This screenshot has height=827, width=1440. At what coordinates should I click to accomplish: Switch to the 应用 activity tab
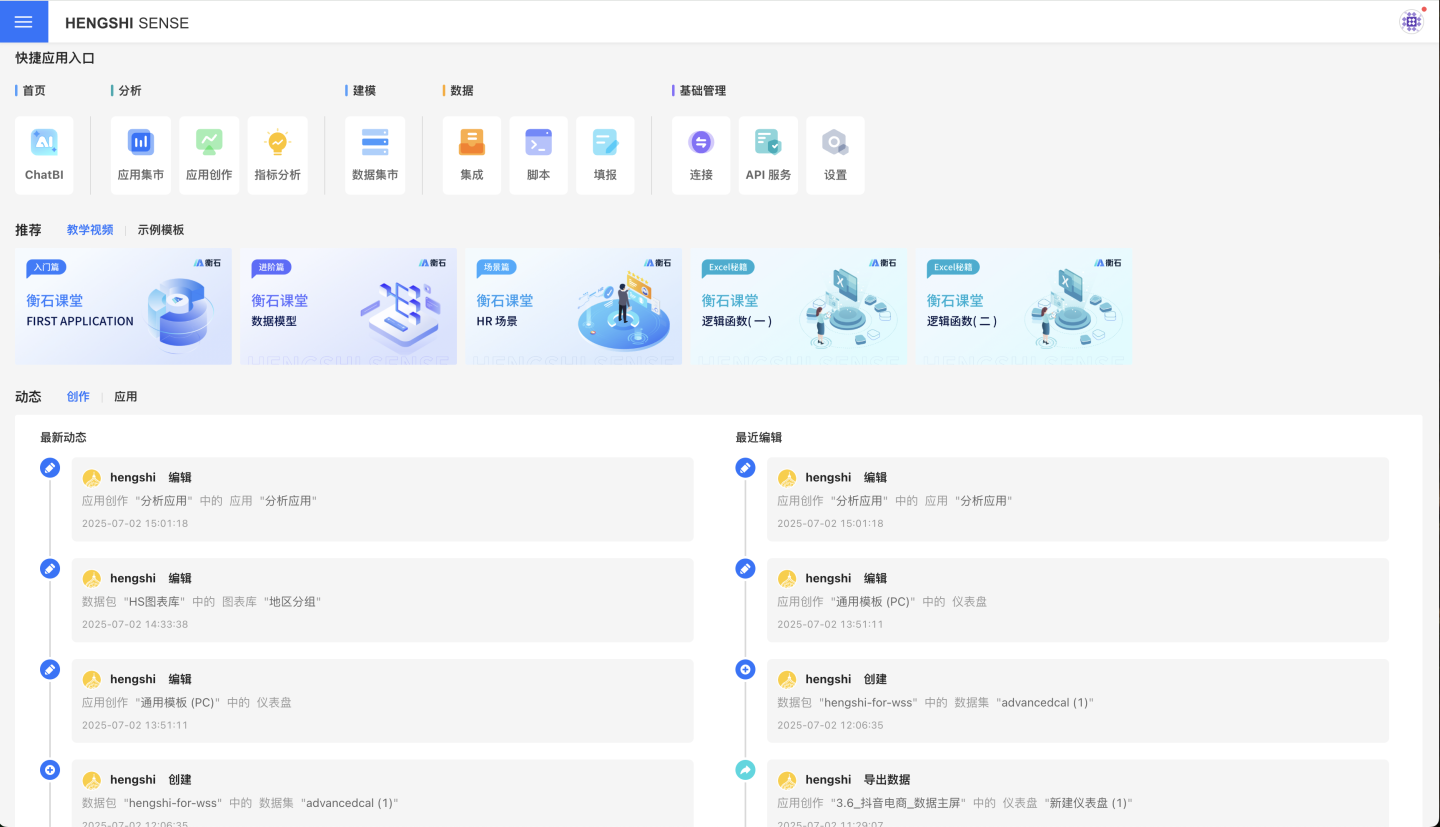pos(126,397)
